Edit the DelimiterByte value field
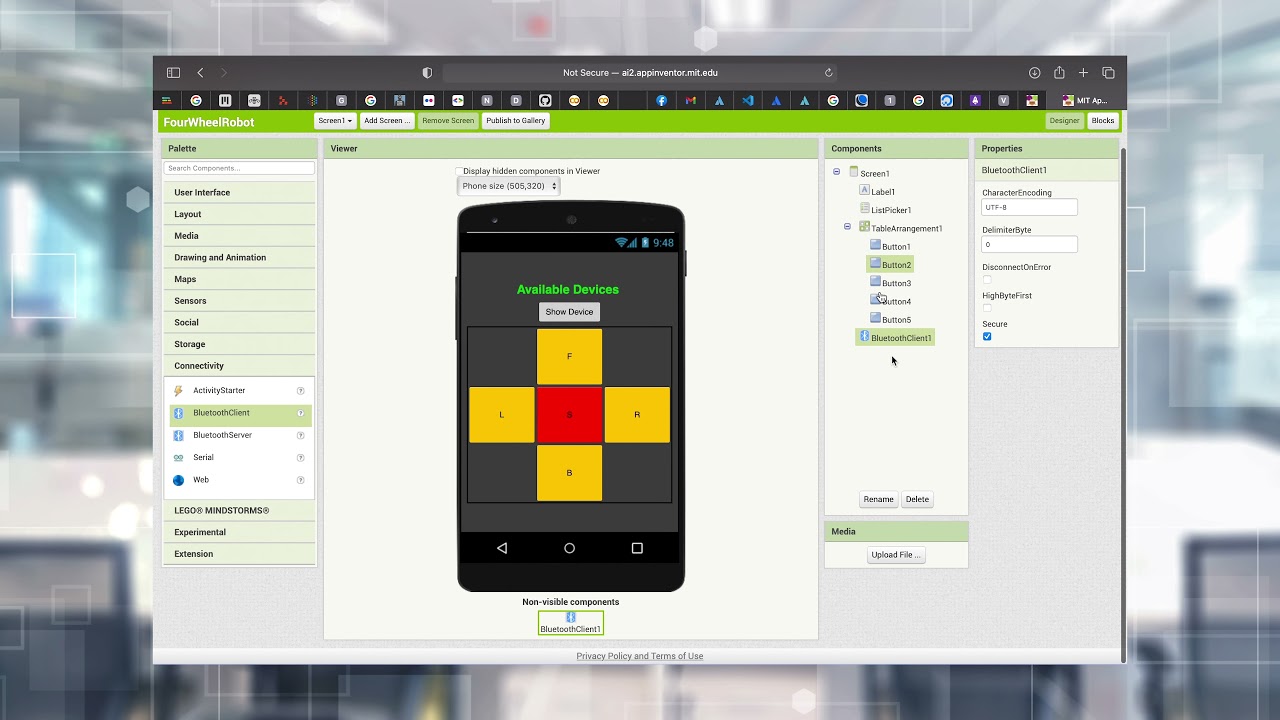The height and width of the screenshot is (720, 1280). tap(1029, 244)
